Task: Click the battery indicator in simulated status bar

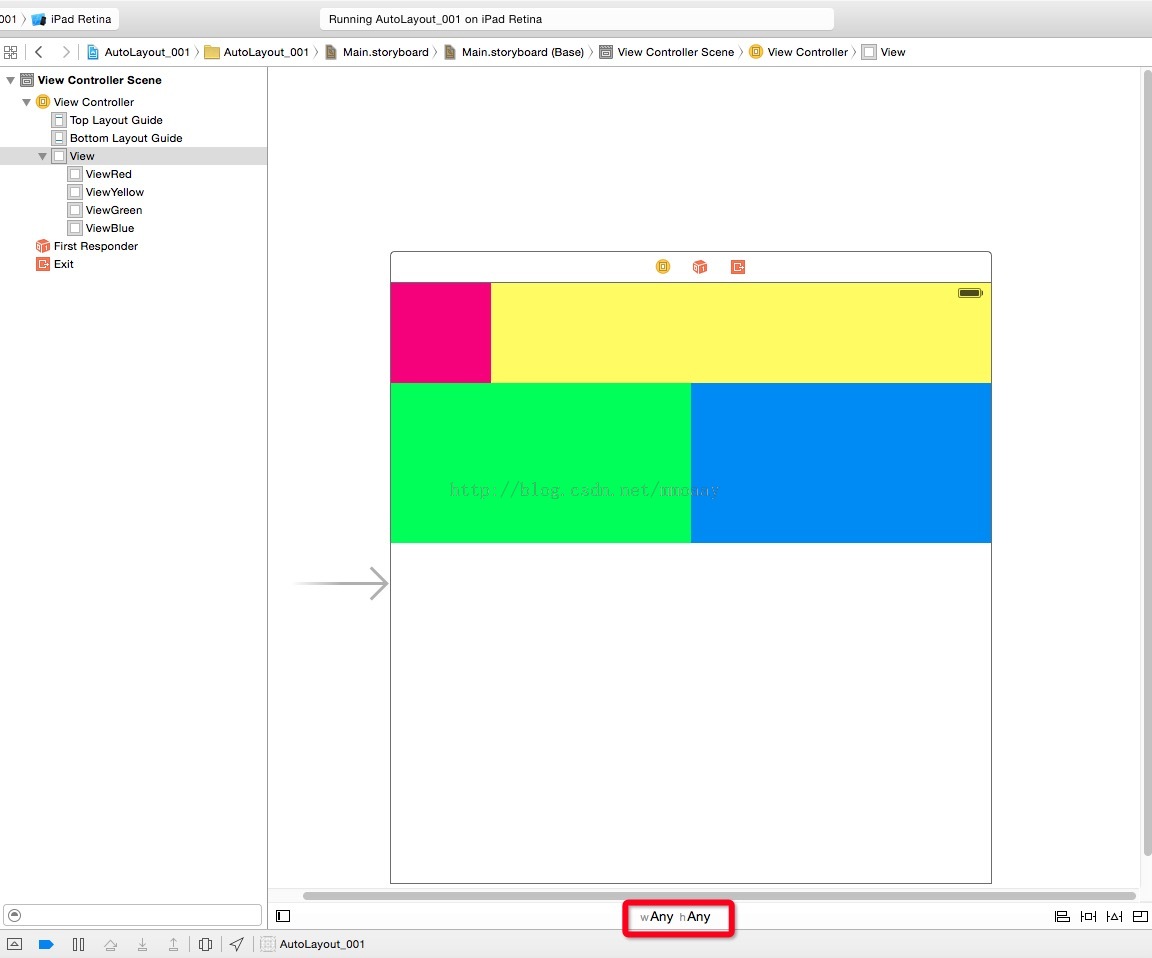Action: (x=971, y=293)
